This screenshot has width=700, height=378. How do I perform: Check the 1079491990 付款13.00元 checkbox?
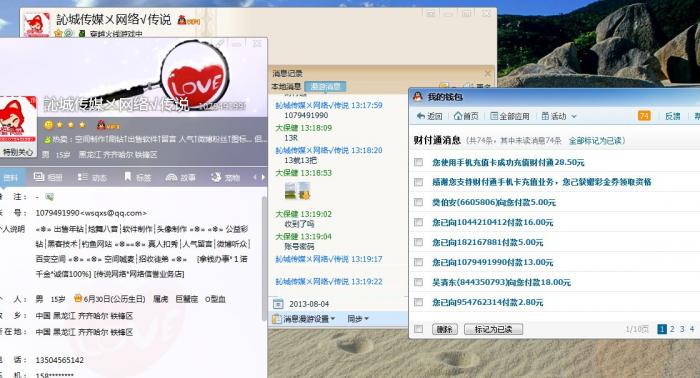418,262
